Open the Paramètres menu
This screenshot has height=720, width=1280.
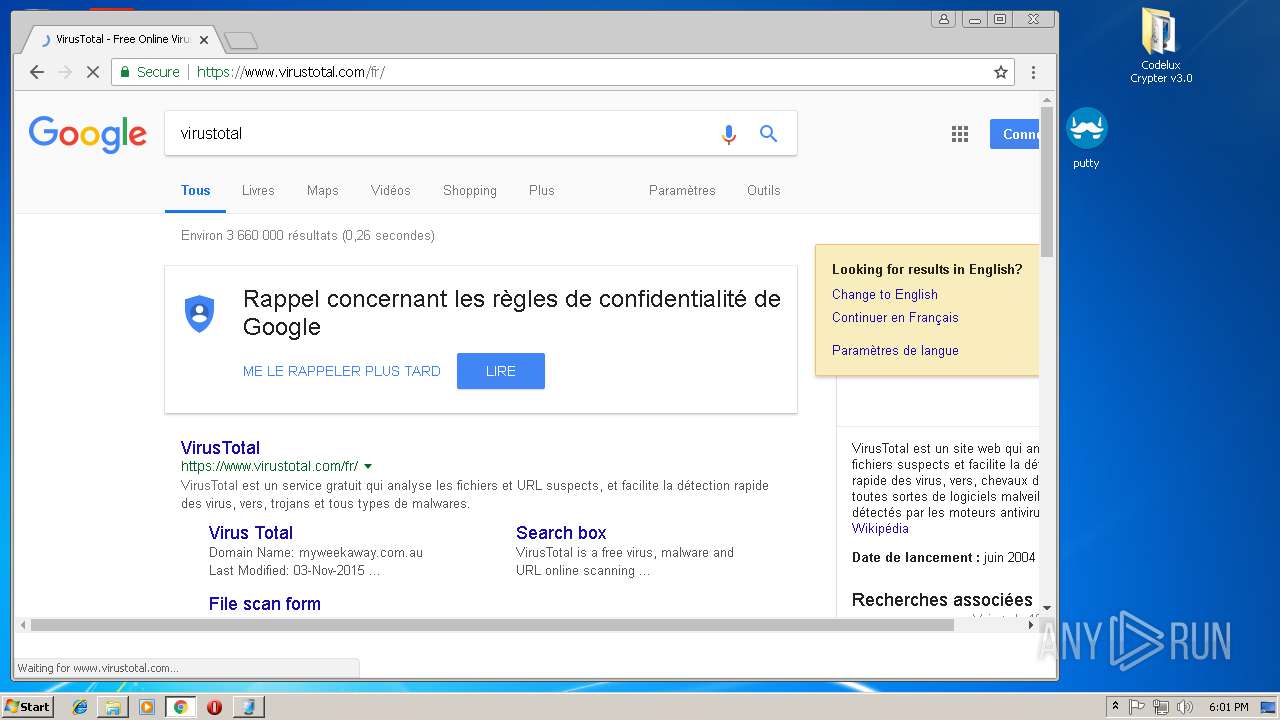click(x=682, y=190)
